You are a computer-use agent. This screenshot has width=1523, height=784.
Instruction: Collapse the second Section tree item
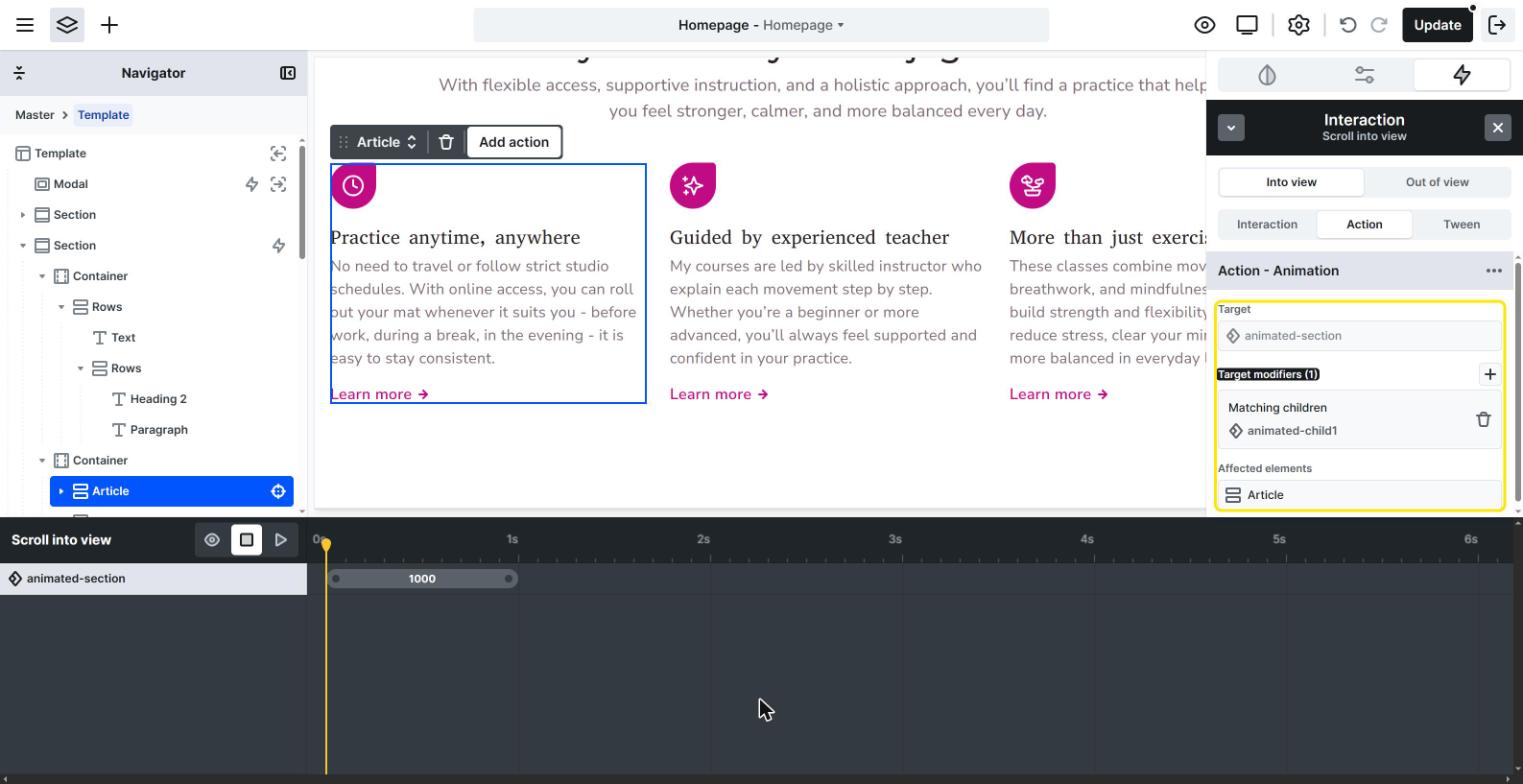click(x=23, y=246)
